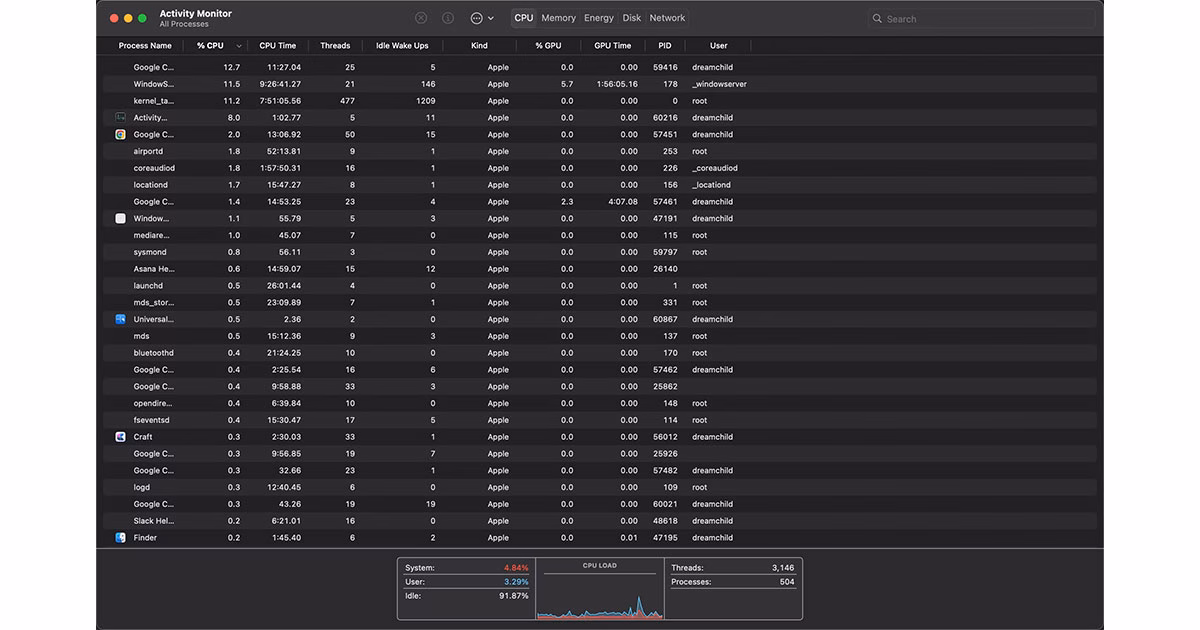Screen dimensions: 1200x630
Task: Click the Universal Control icon in process list
Action: [120, 319]
